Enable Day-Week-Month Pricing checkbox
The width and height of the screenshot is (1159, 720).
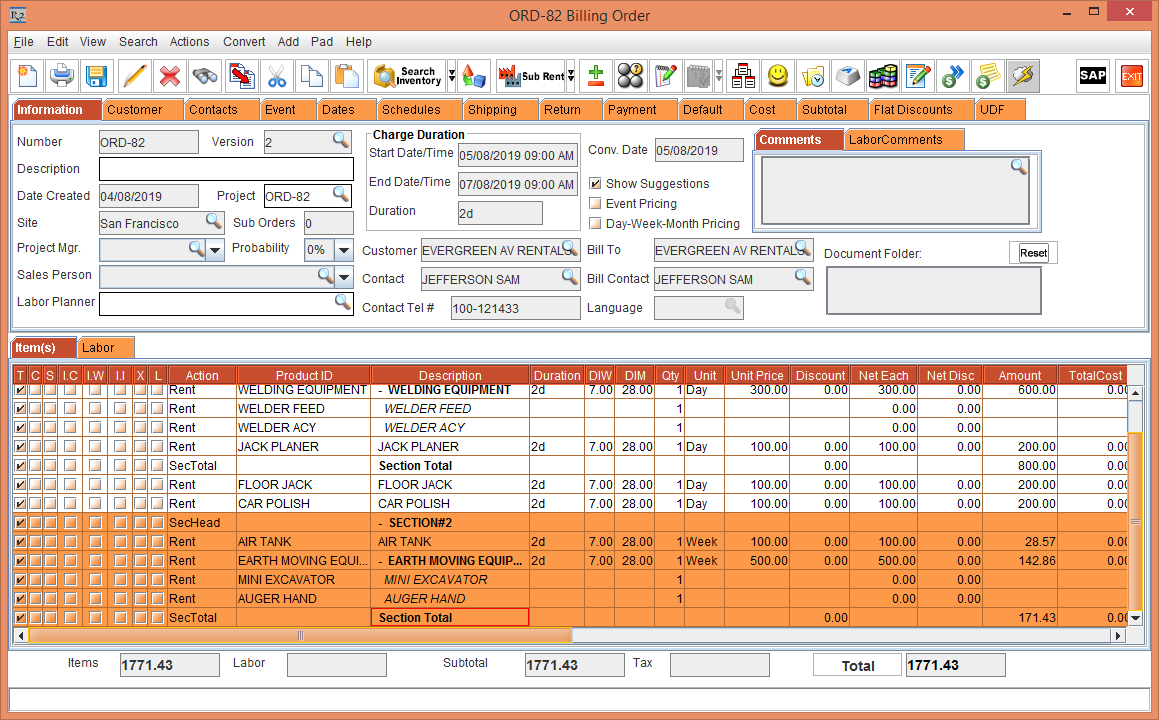point(595,224)
